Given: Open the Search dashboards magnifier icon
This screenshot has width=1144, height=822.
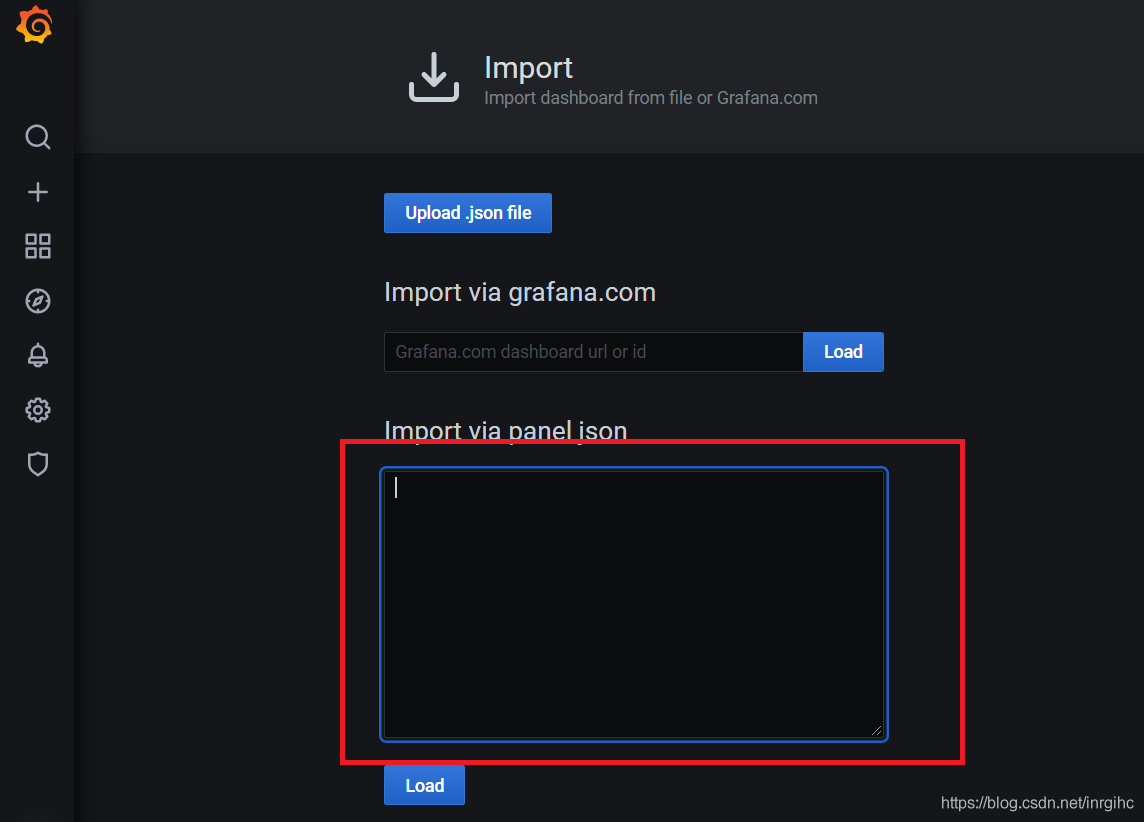Looking at the screenshot, I should pos(38,137).
